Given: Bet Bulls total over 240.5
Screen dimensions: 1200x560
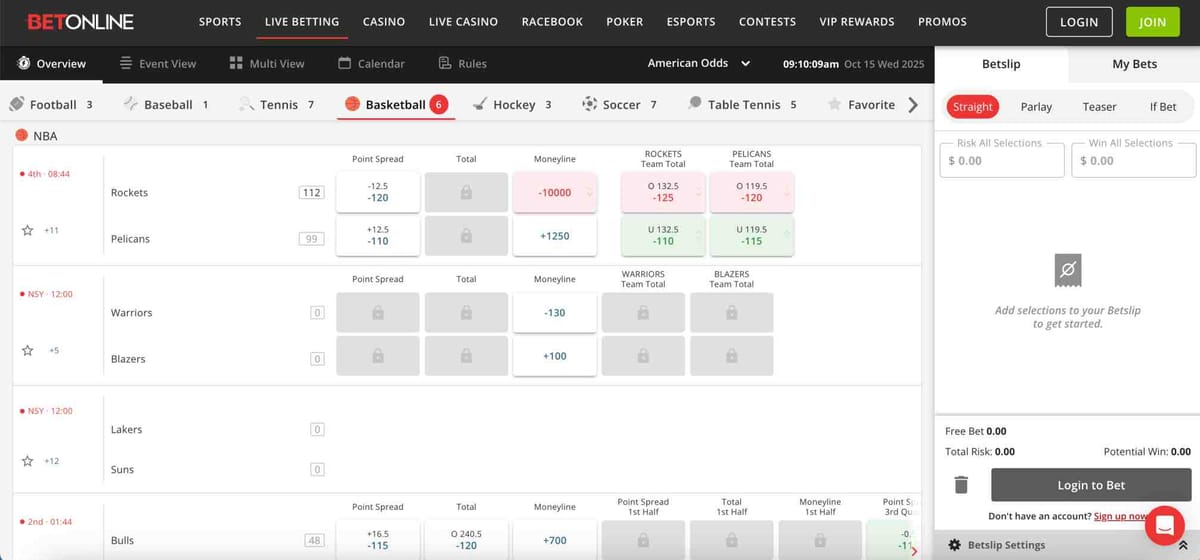Looking at the screenshot, I should tap(466, 540).
